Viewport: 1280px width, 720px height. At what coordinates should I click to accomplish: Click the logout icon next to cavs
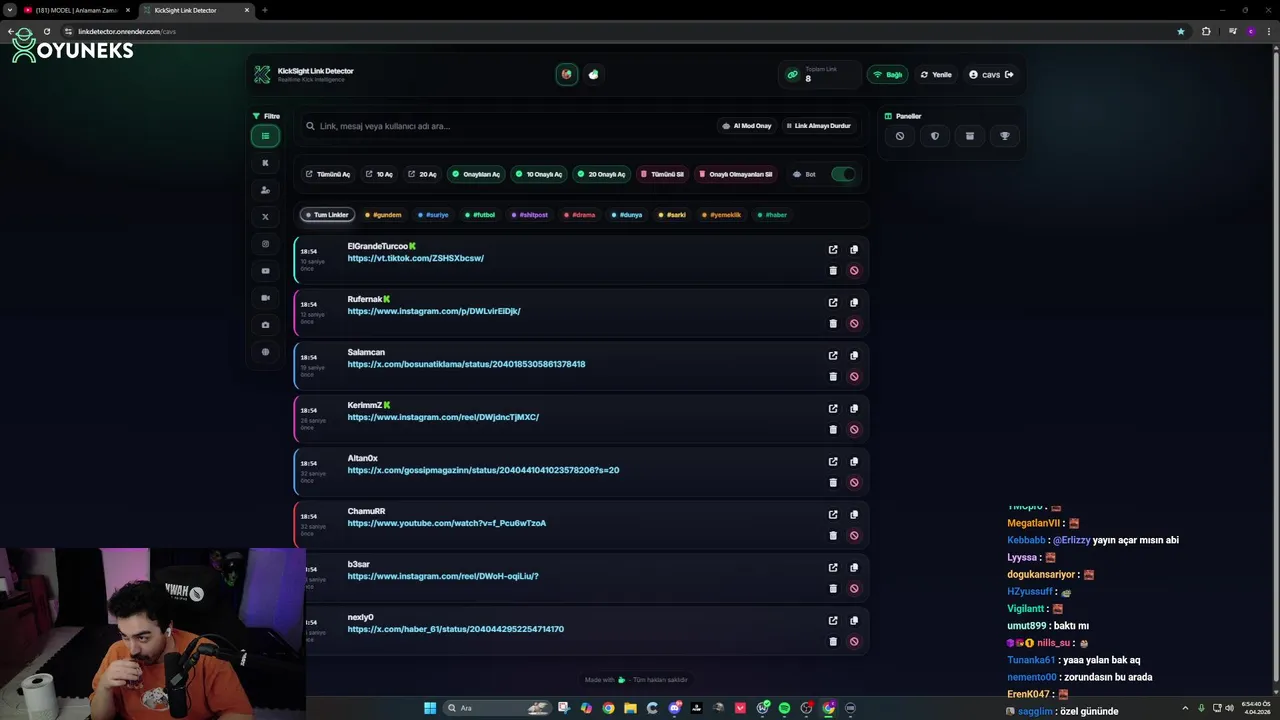[x=1009, y=75]
